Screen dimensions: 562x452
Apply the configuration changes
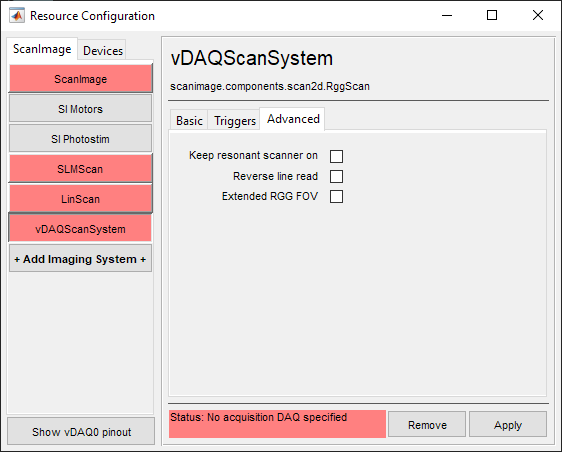(508, 425)
